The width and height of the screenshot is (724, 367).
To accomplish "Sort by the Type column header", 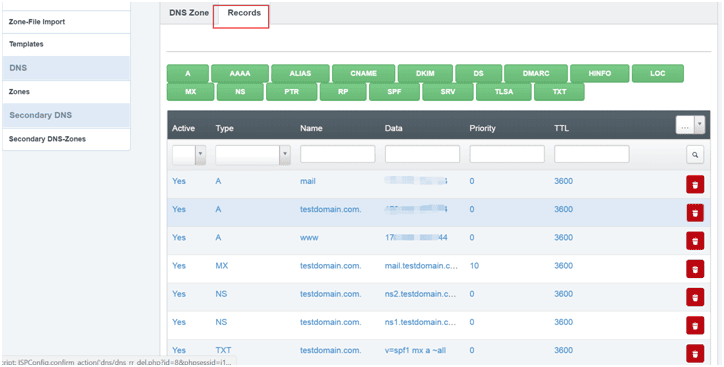I will coord(224,128).
